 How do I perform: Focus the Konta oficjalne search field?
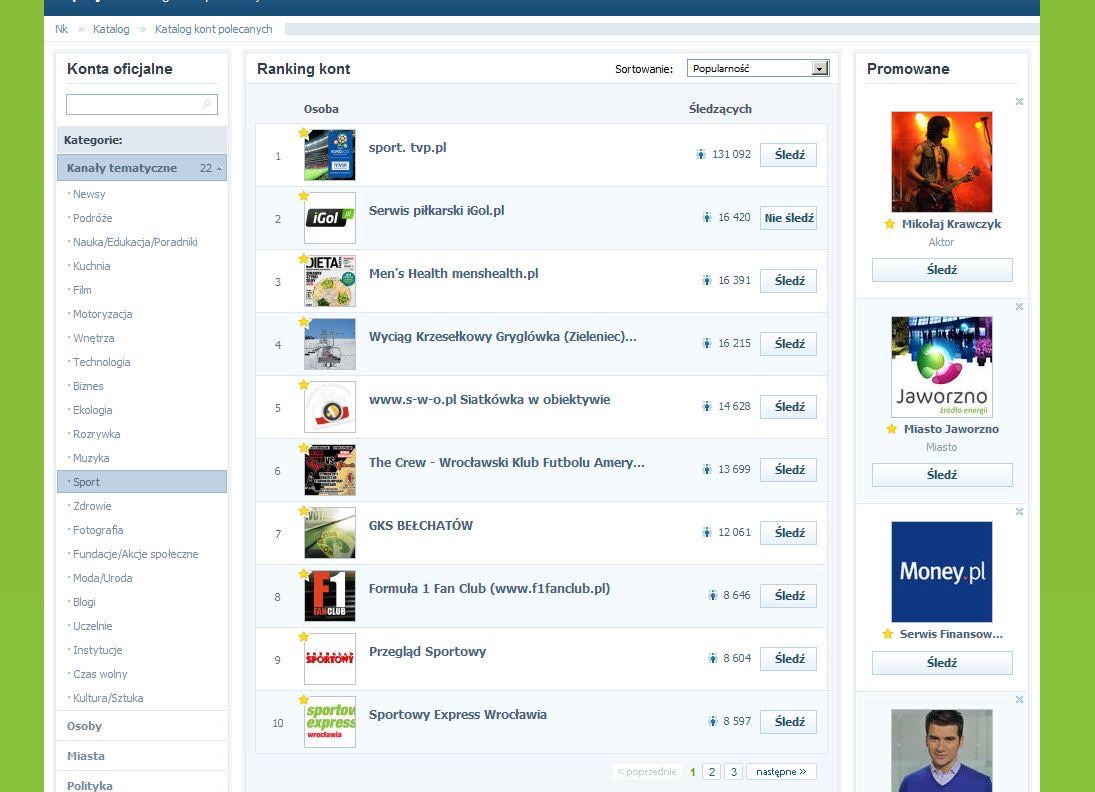click(x=142, y=104)
